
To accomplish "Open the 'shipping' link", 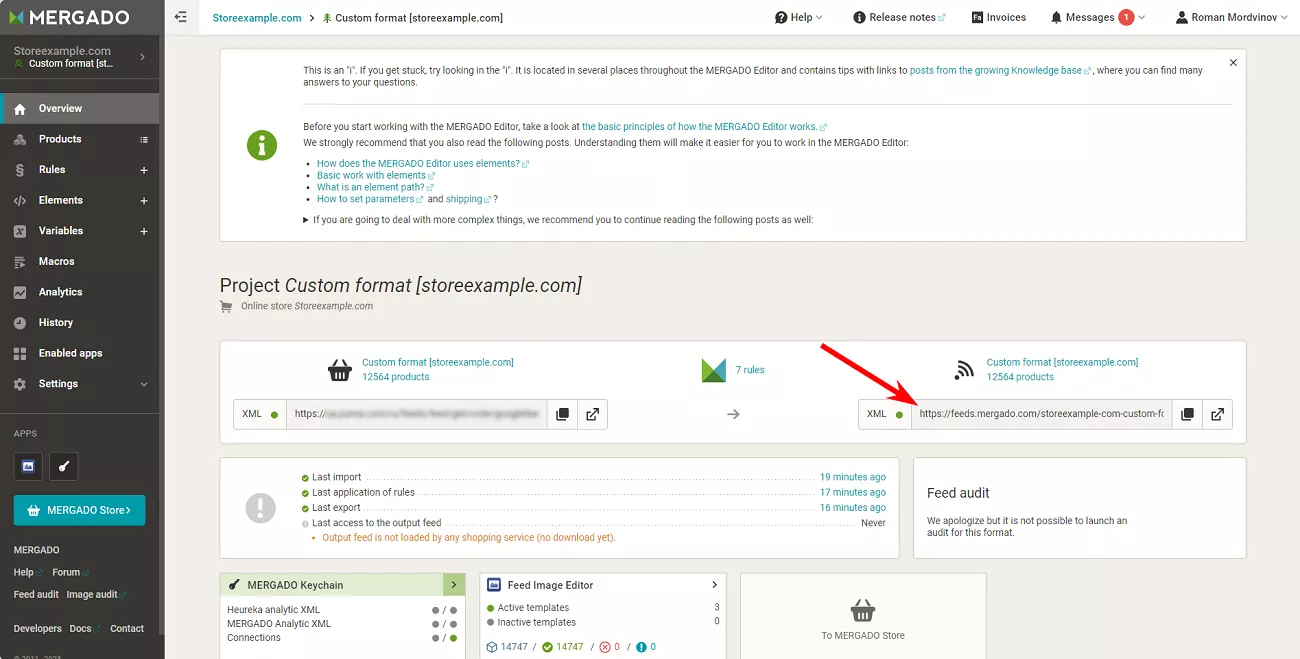I will 467,199.
